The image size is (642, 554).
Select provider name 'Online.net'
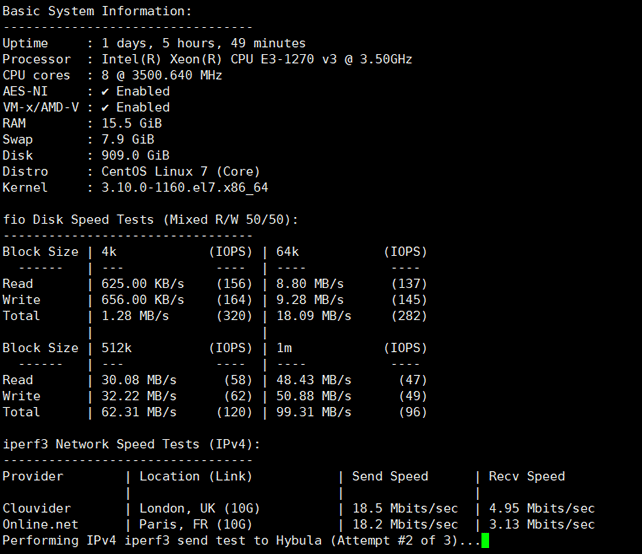[x=40, y=525]
